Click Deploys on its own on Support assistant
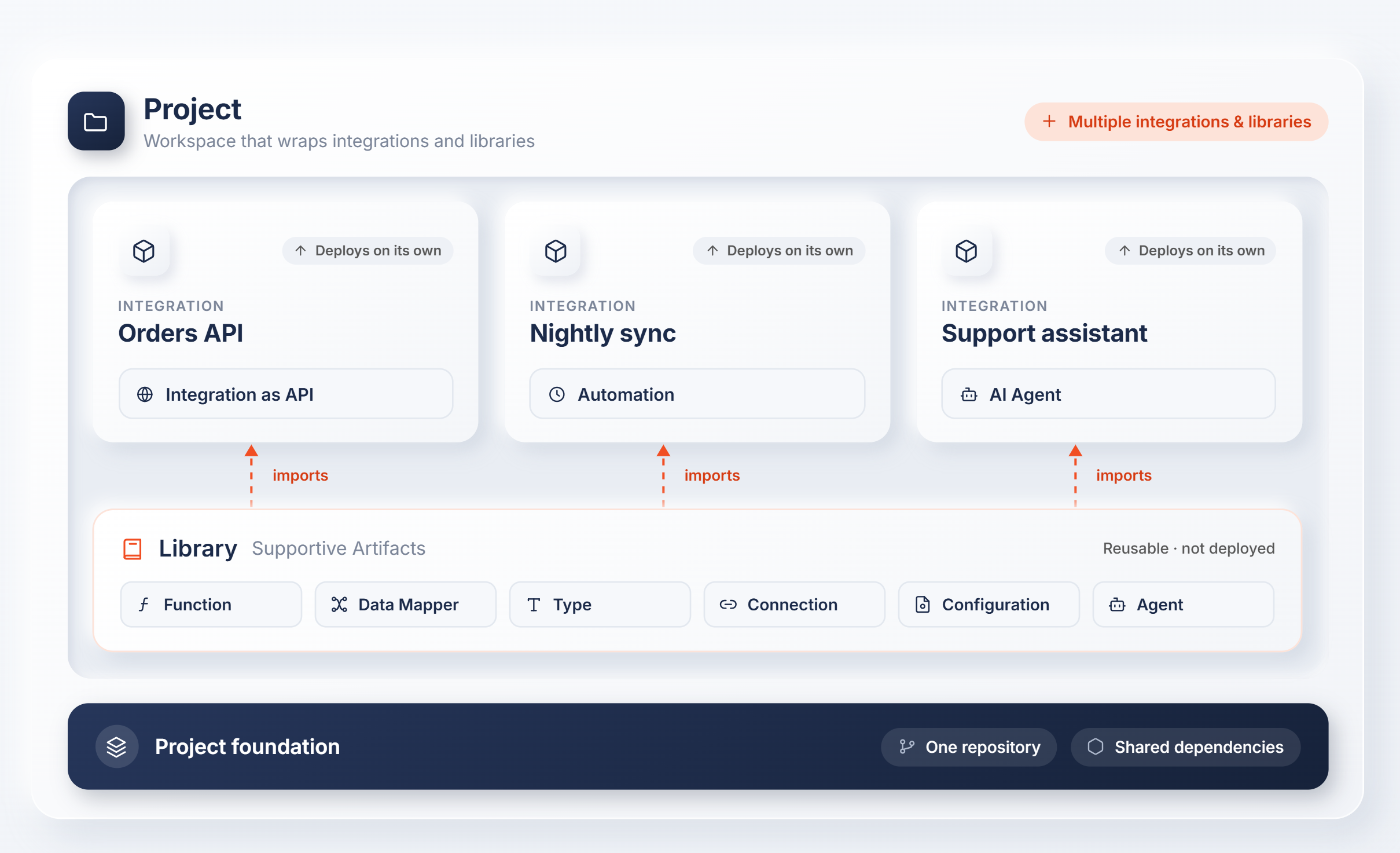This screenshot has height=853, width=1400. click(x=1190, y=251)
